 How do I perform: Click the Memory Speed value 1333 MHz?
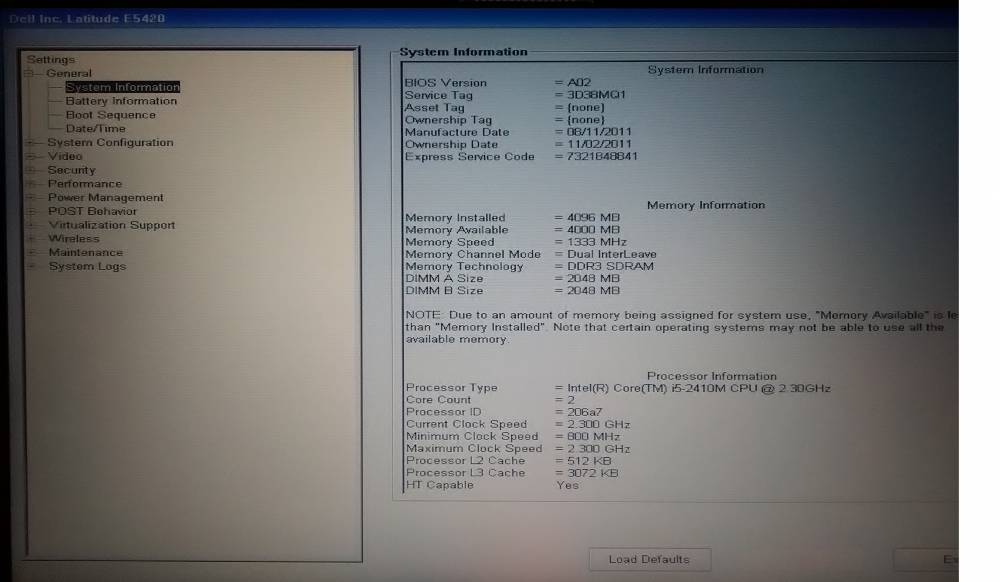(x=596, y=242)
